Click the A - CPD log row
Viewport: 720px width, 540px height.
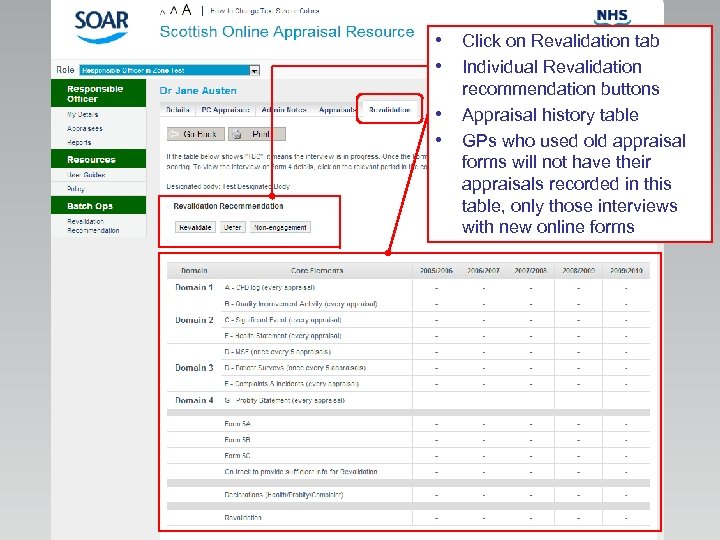pyautogui.click(x=408, y=287)
